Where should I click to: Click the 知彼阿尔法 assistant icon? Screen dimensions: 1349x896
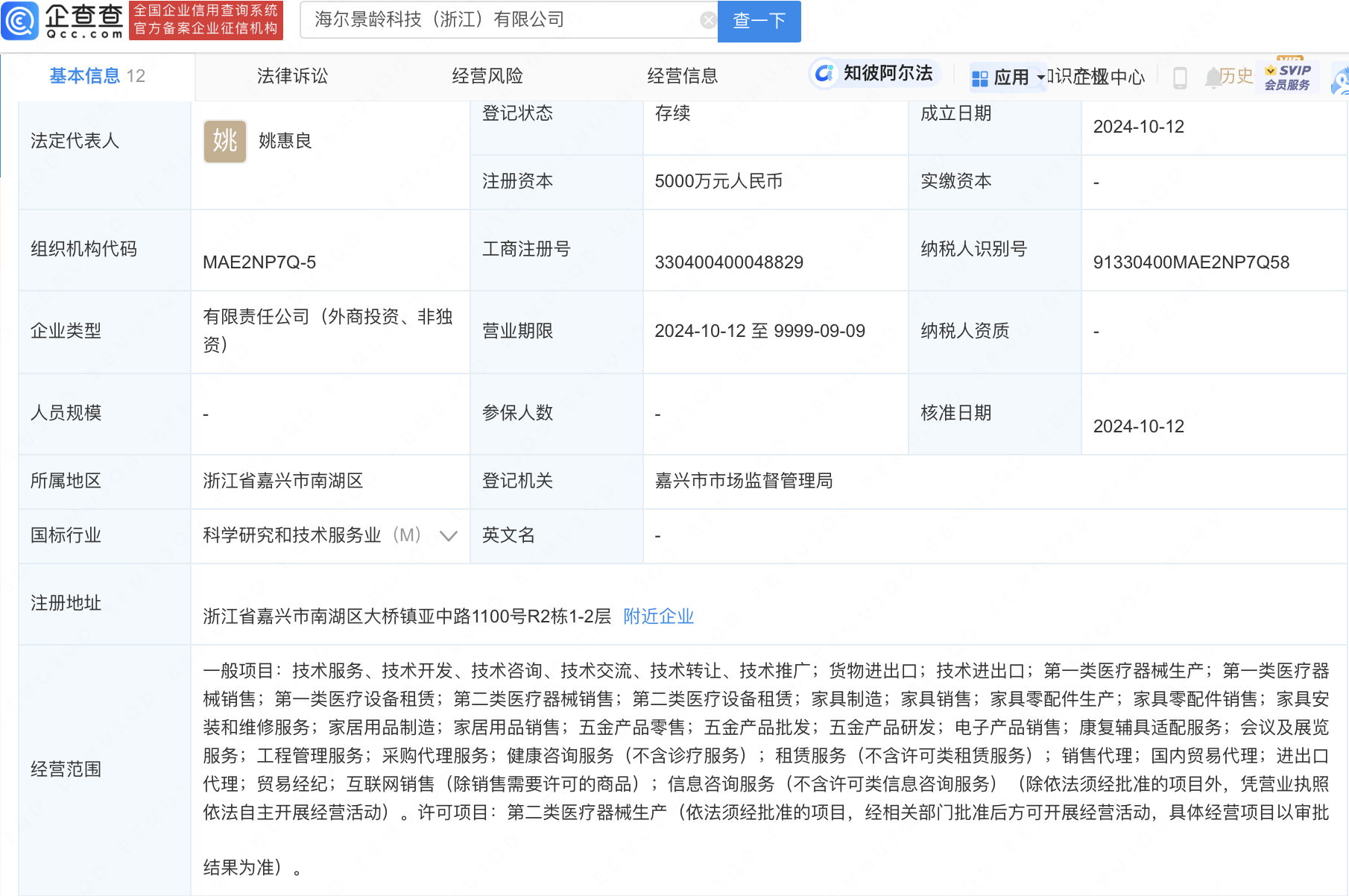[x=823, y=75]
